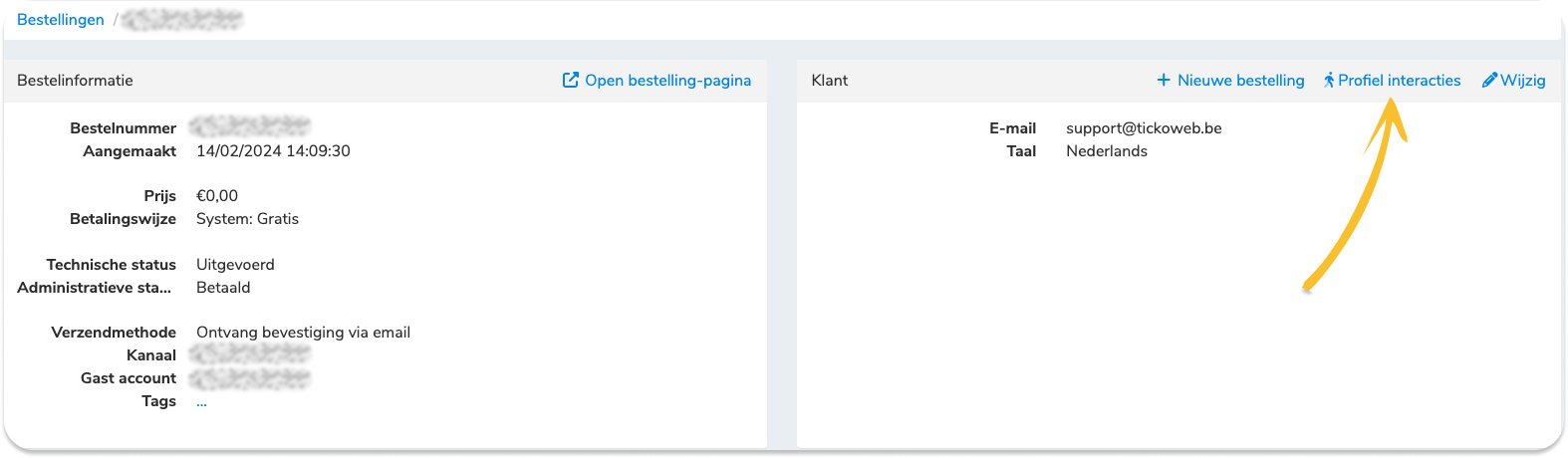Click the Bestelinformatie panel header
The height and width of the screenshot is (458, 1568).
[x=75, y=81]
